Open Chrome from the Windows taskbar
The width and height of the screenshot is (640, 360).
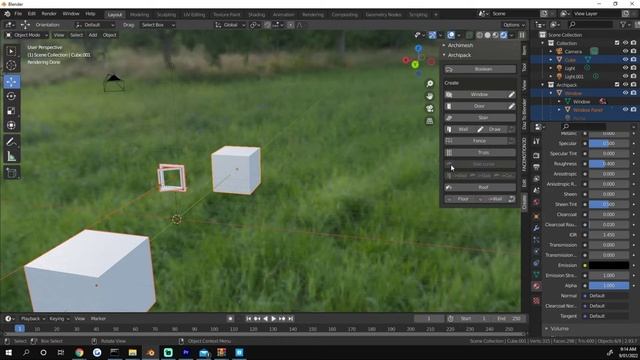tap(79, 352)
